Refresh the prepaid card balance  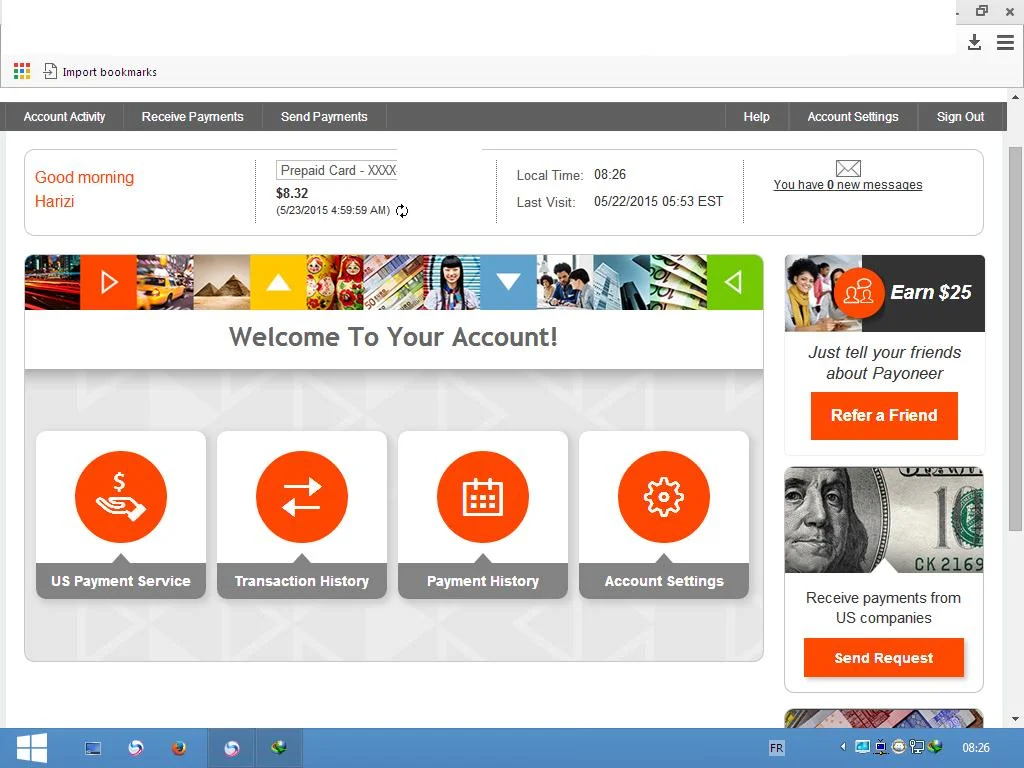pos(402,210)
